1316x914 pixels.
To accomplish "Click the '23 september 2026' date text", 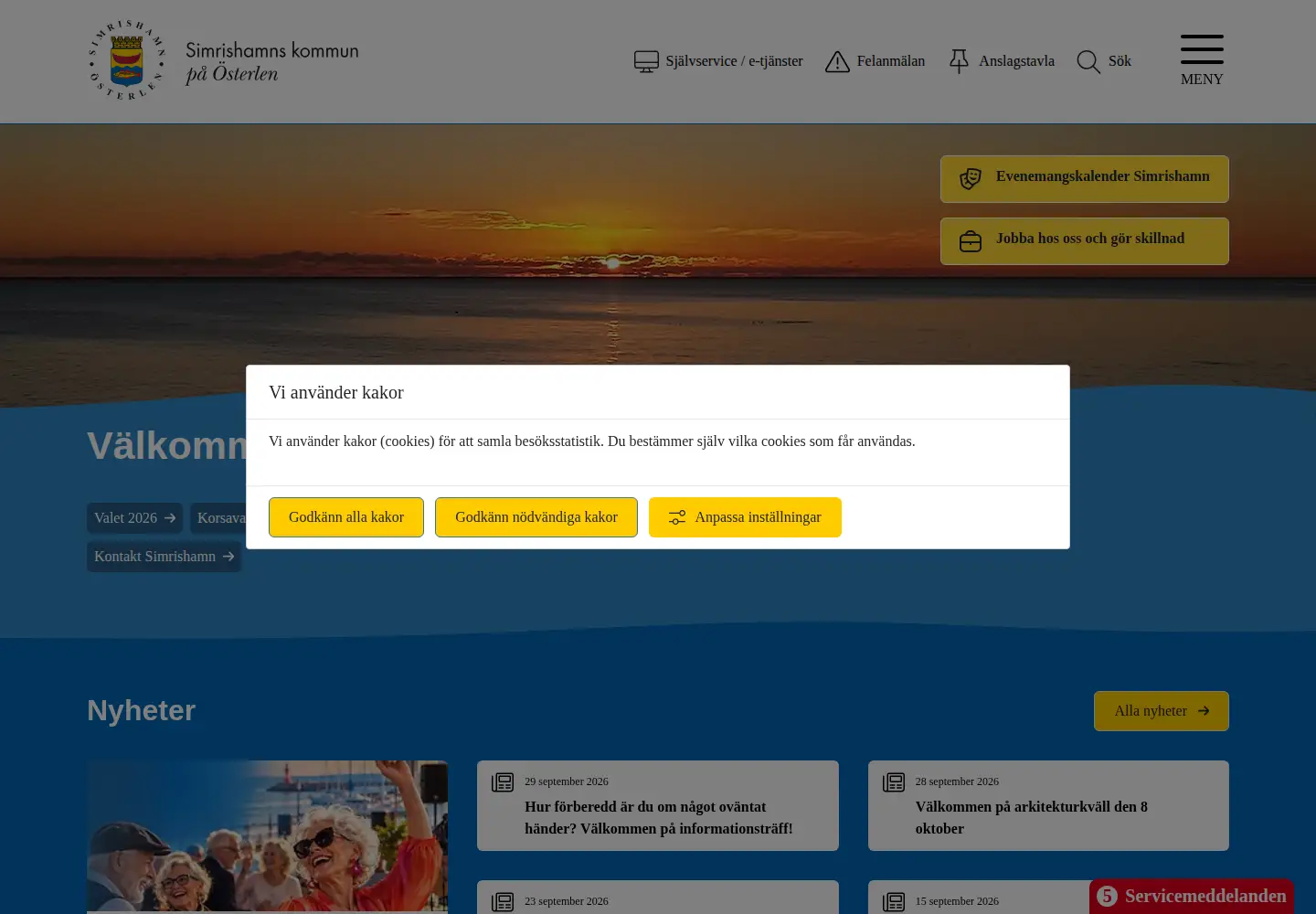I will click(567, 901).
